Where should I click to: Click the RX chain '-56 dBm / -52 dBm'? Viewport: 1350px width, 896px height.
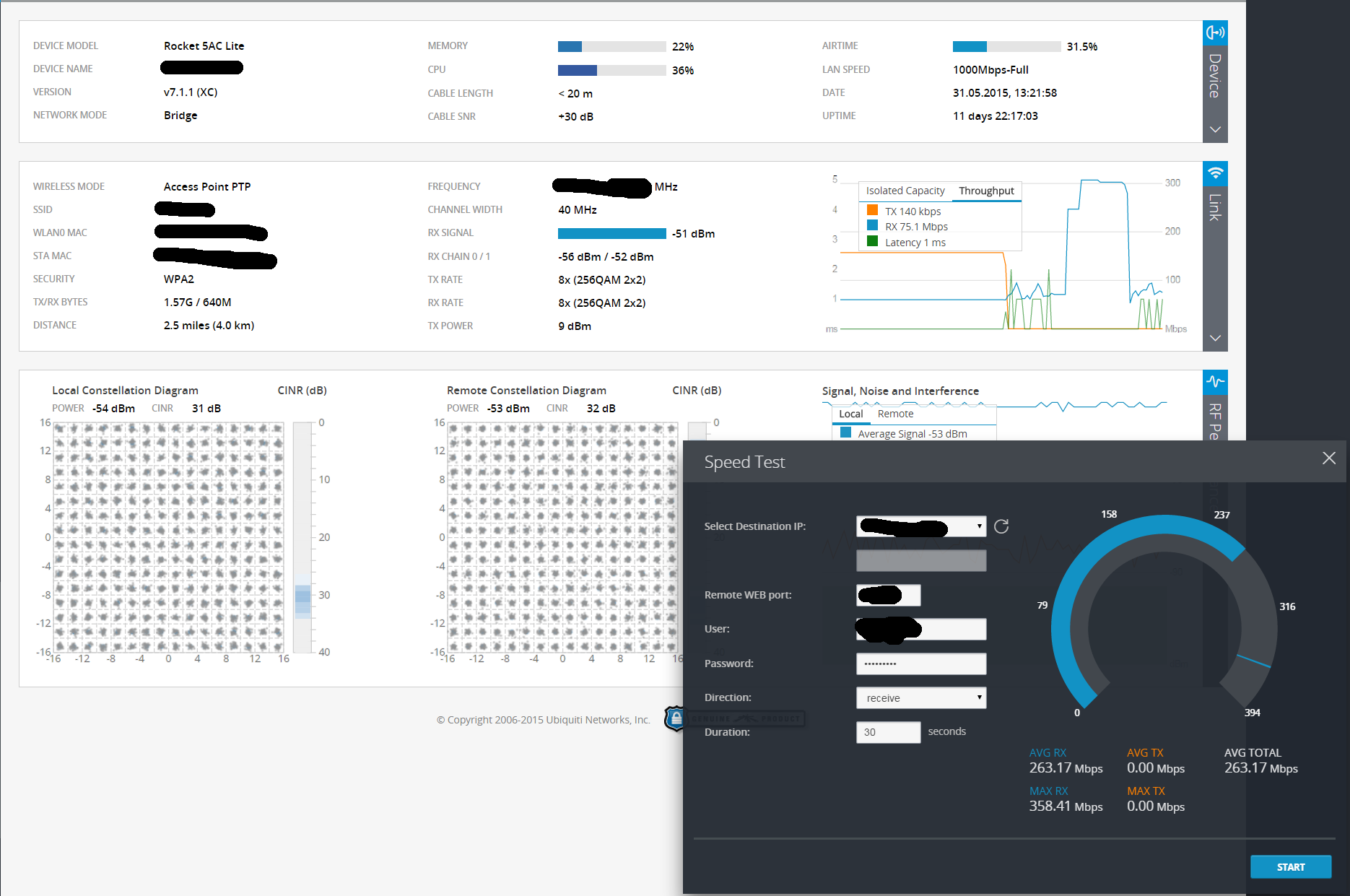coord(606,256)
